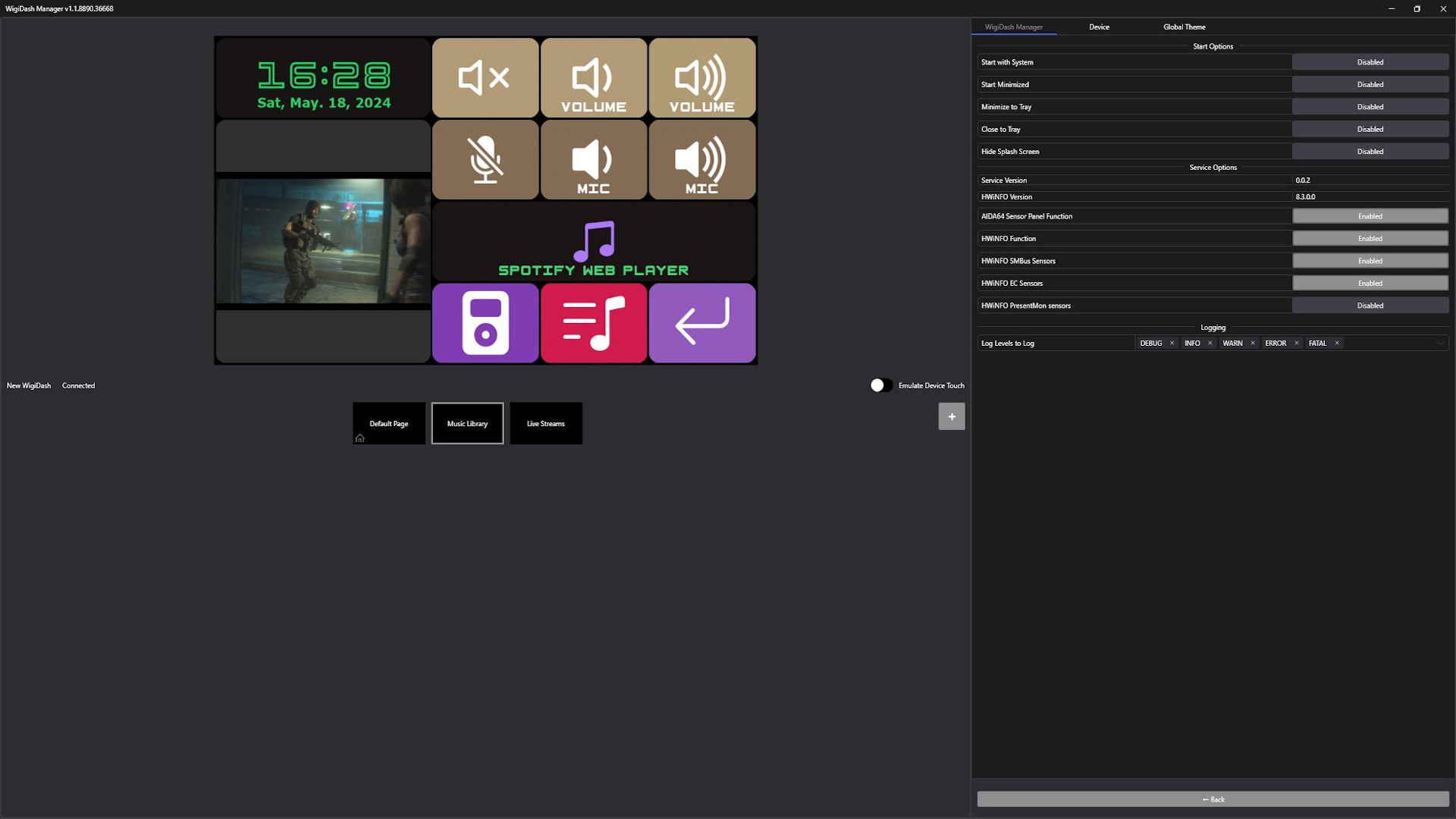This screenshot has width=1456, height=819.
Task: Enable Start with System option
Action: point(1370,62)
